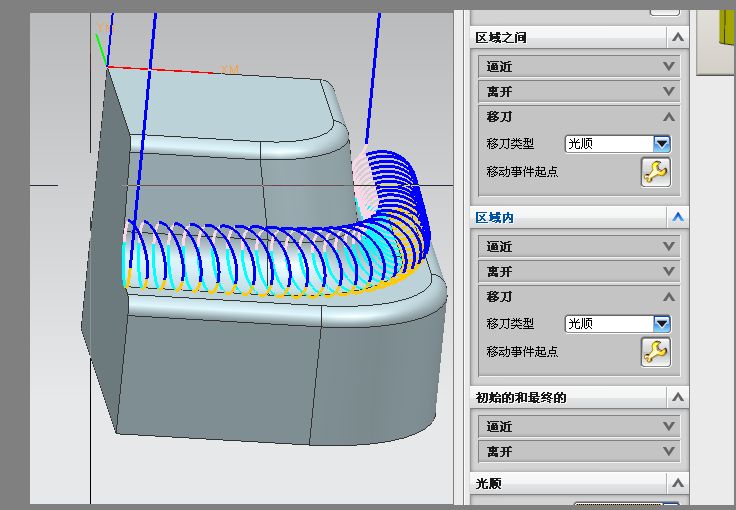This screenshot has height=510, width=736.
Task: Expand 逼近 under 区域之间
Action: click(x=668, y=67)
